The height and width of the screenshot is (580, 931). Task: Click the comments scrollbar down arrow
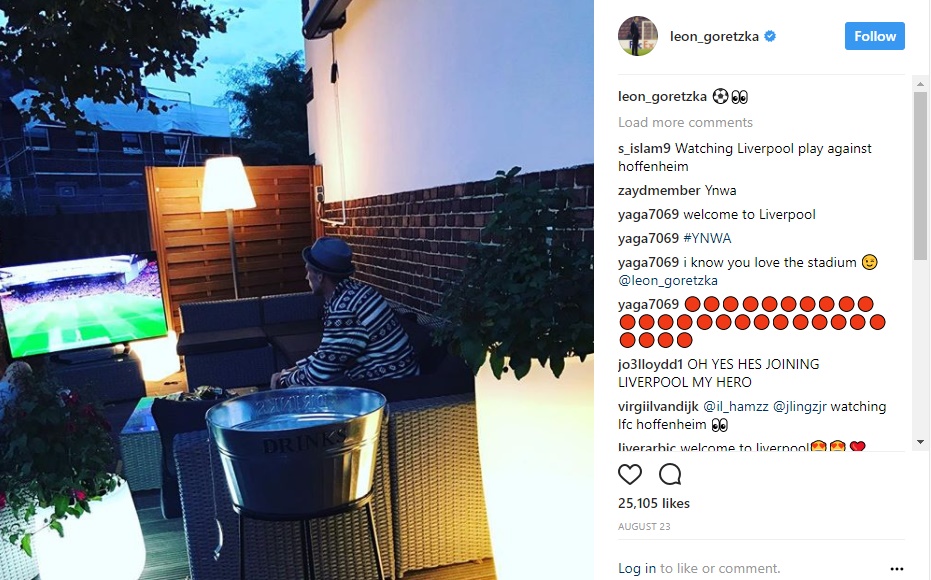click(x=920, y=442)
